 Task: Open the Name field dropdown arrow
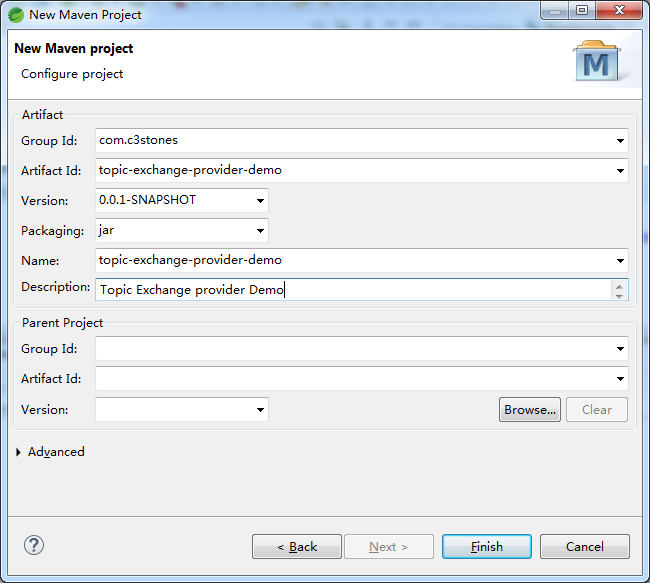pos(620,260)
